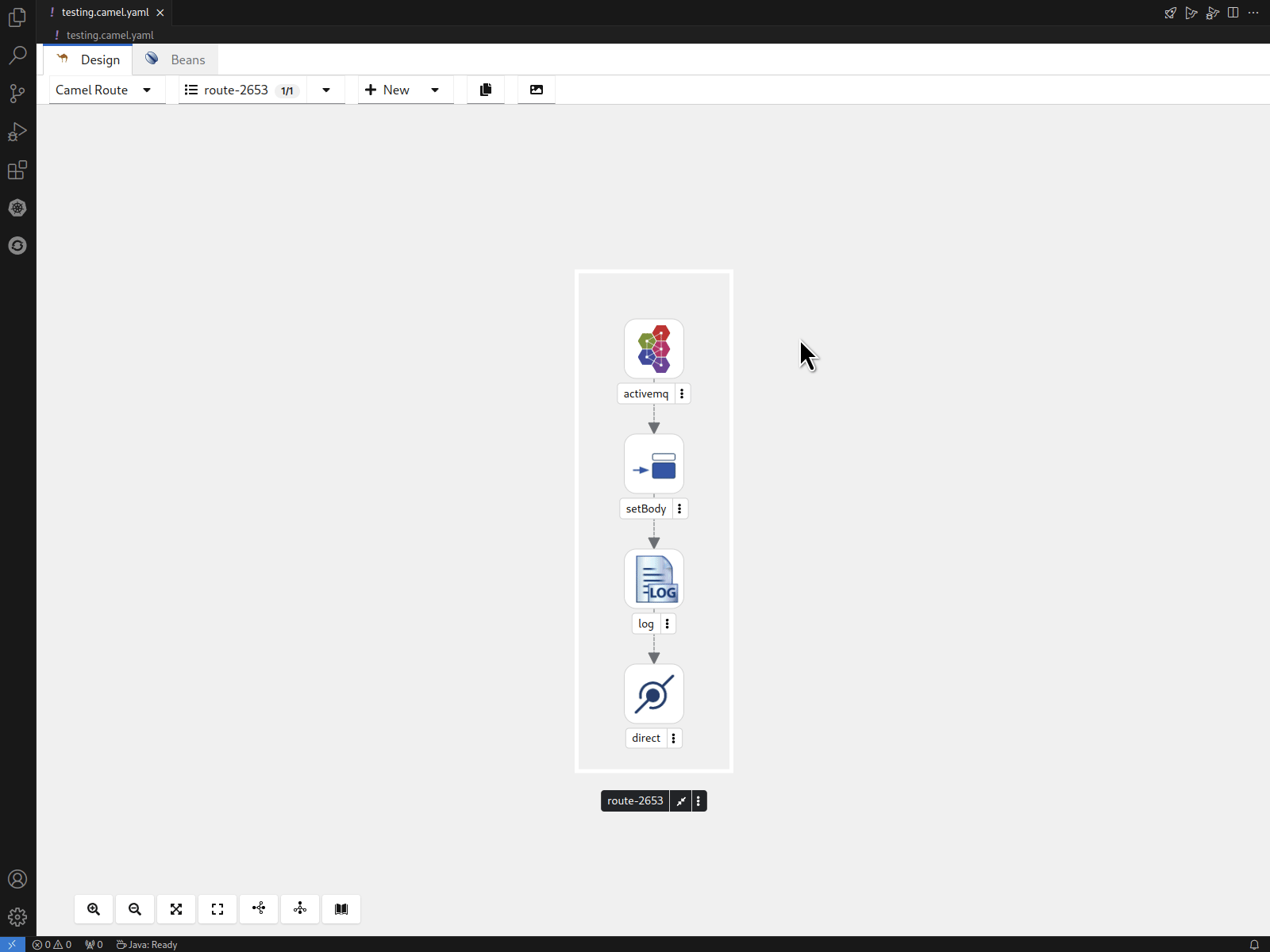Open the kebab menu on the activemq step

click(x=682, y=393)
